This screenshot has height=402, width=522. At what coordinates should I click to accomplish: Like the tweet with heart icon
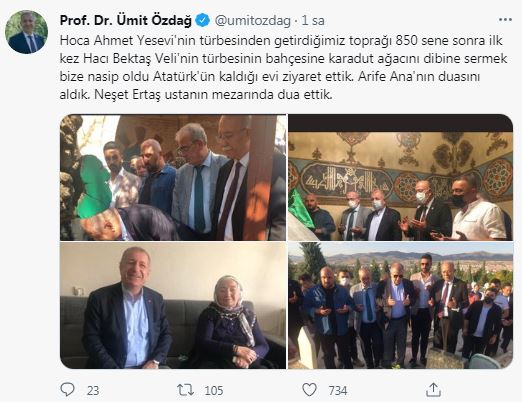click(x=309, y=389)
